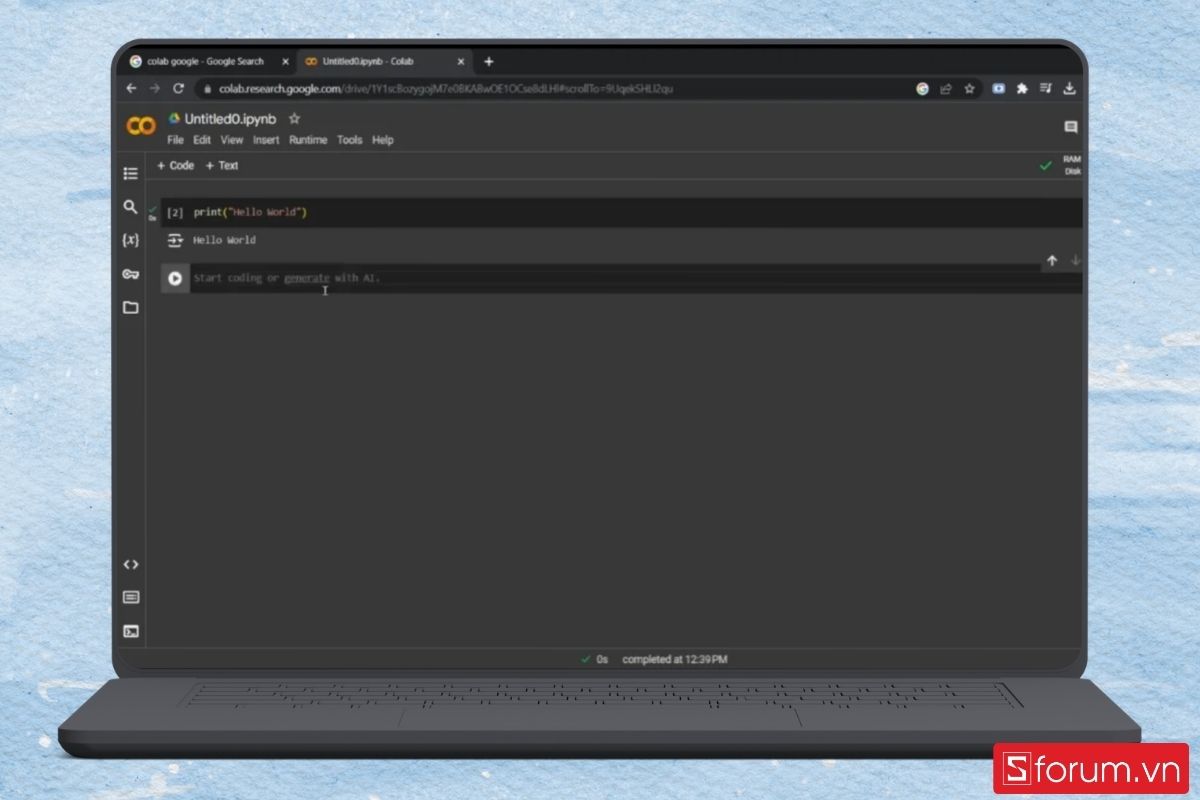Open the Edit menu
This screenshot has width=1200, height=800.
coord(202,140)
